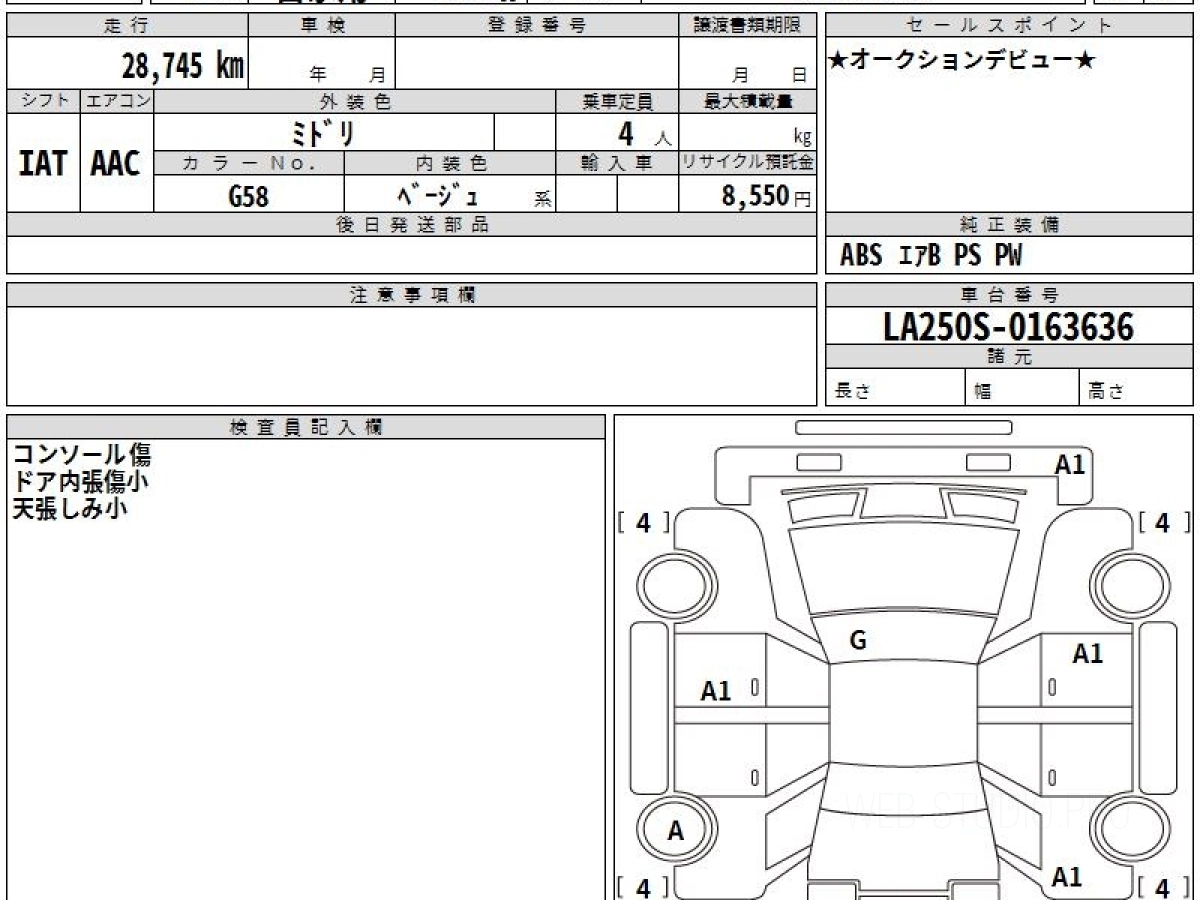
Task: Select the 内装色 header
Action: click(450, 163)
